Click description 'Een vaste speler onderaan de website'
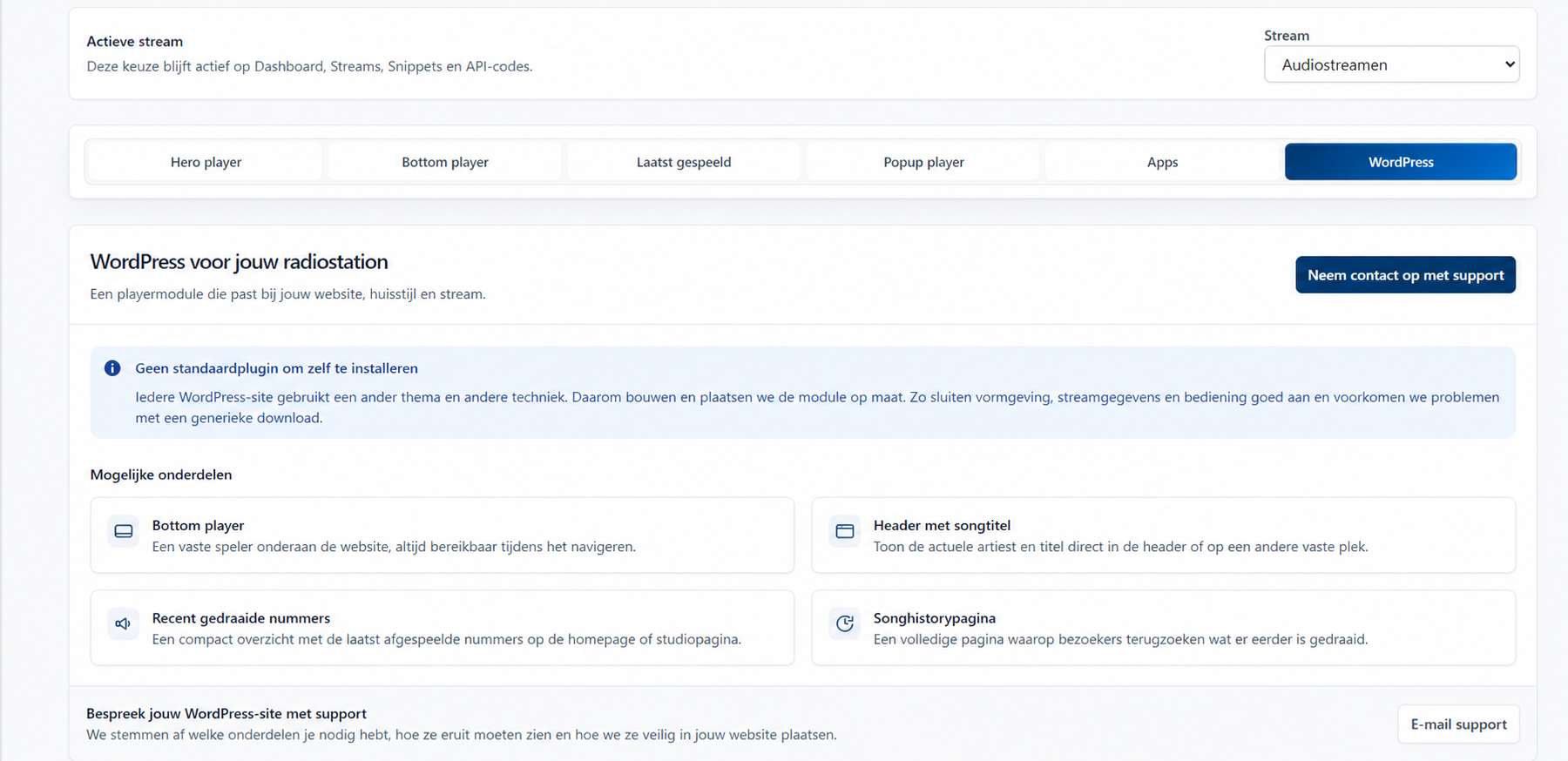Image resolution: width=1568 pixels, height=761 pixels. (394, 547)
